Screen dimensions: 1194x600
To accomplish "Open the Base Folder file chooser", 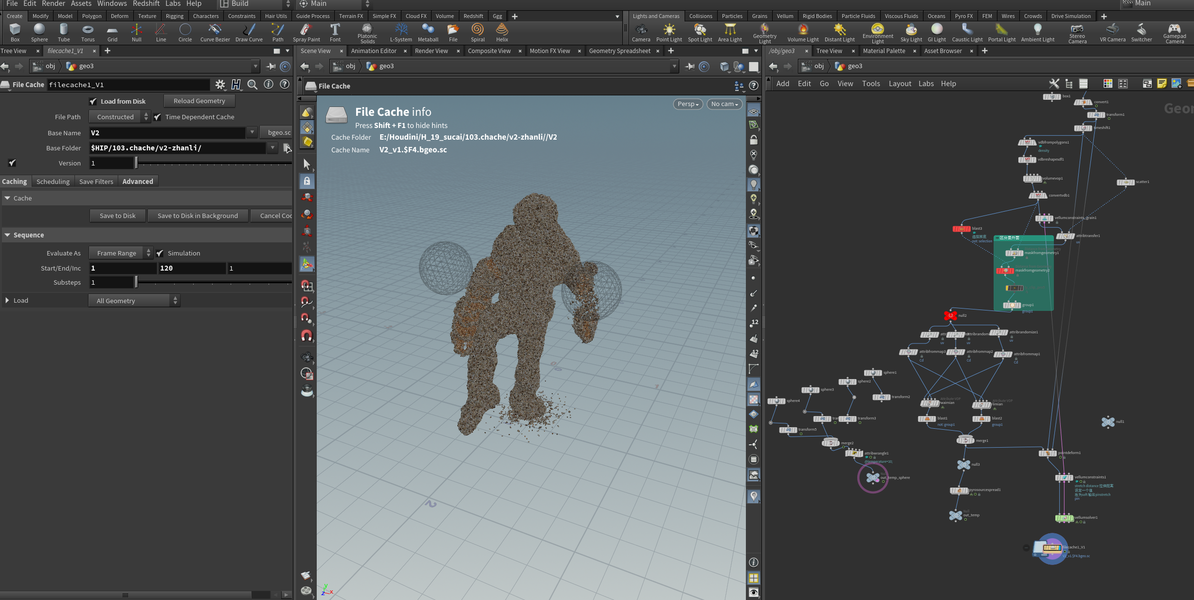I will click(287, 148).
